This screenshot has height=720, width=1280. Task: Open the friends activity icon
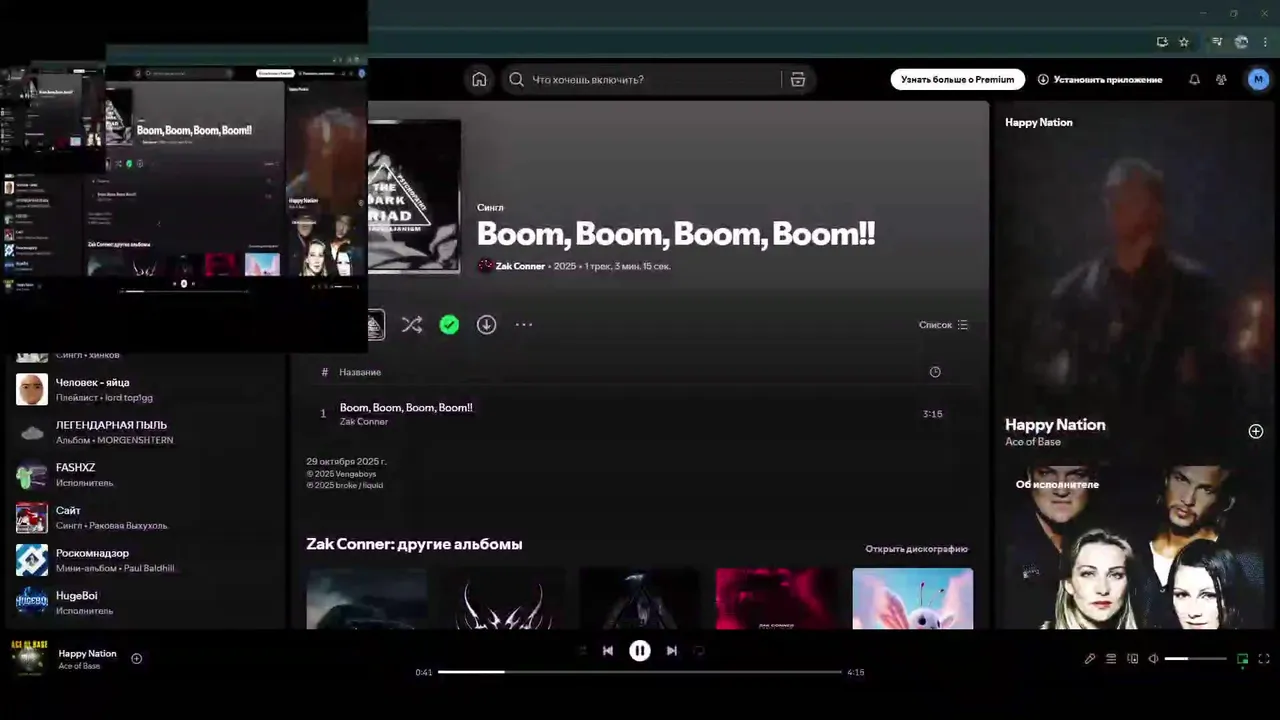pyautogui.click(x=1221, y=79)
